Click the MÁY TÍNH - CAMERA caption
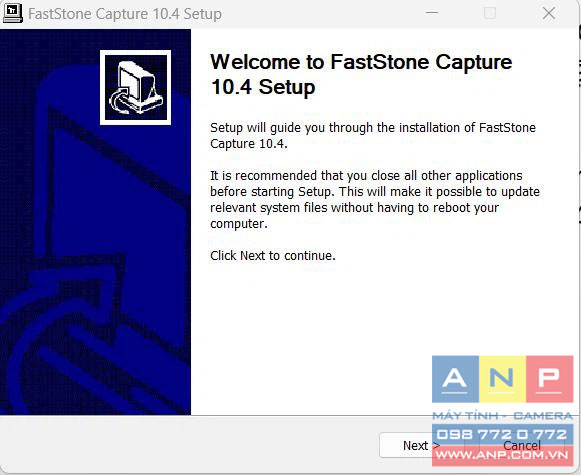This screenshot has width=581, height=475. tap(502, 416)
